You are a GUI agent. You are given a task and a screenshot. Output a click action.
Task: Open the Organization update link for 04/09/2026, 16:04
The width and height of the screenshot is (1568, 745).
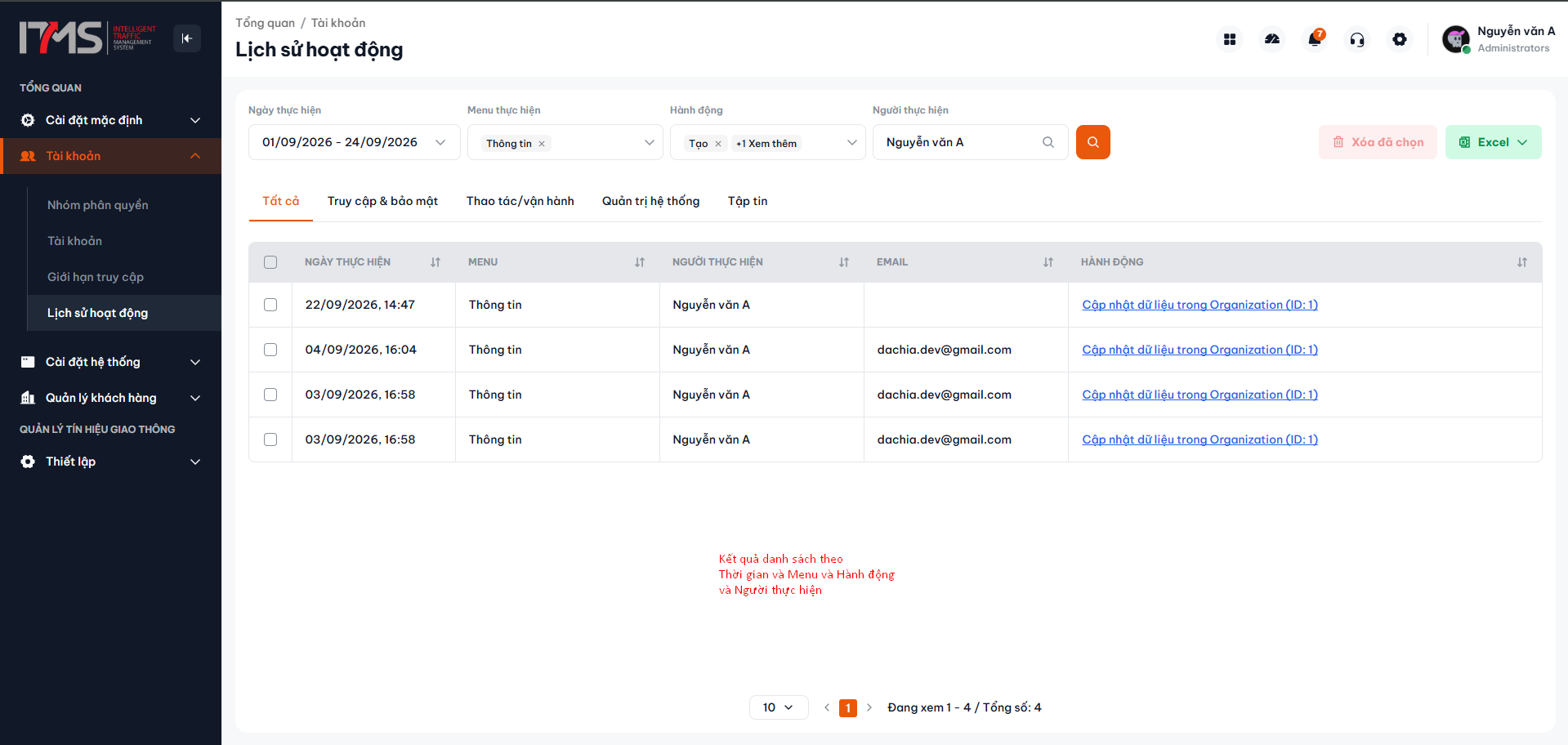coord(1200,350)
